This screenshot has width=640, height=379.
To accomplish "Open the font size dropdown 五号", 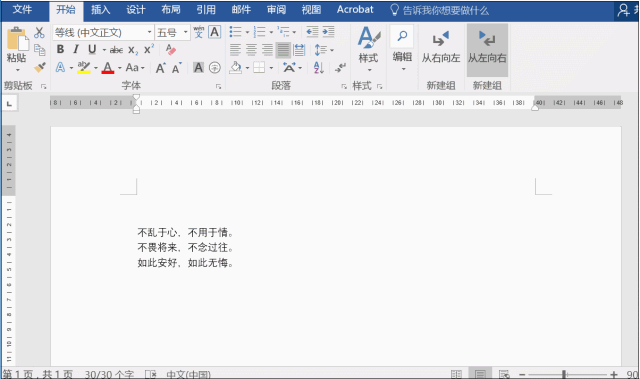I will 186,32.
